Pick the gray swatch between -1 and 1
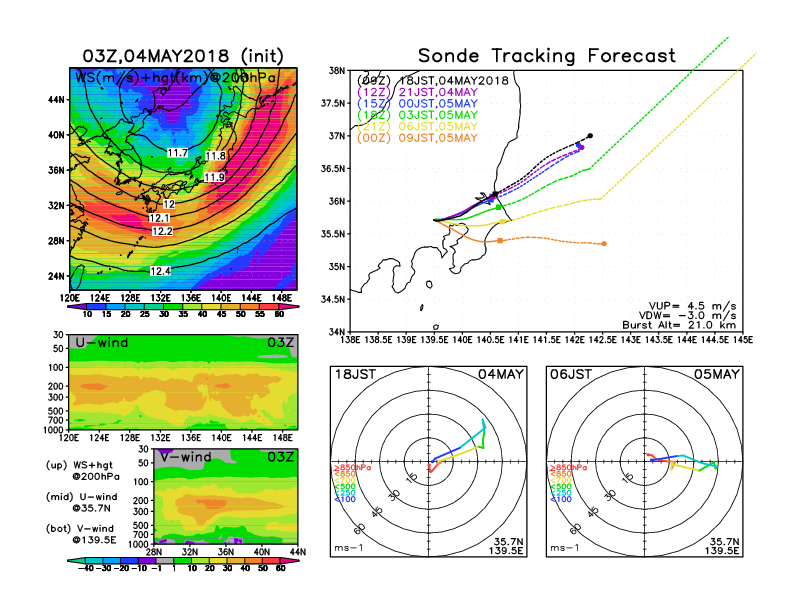792x612 pixels. coord(164,560)
